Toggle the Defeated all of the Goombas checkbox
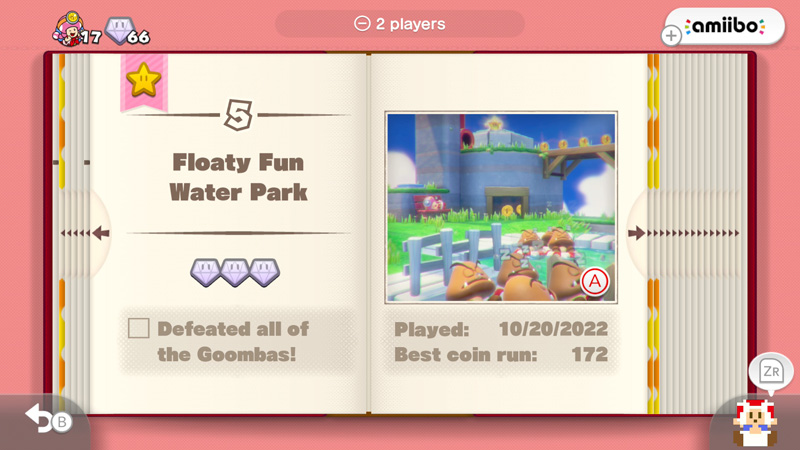 (139, 328)
